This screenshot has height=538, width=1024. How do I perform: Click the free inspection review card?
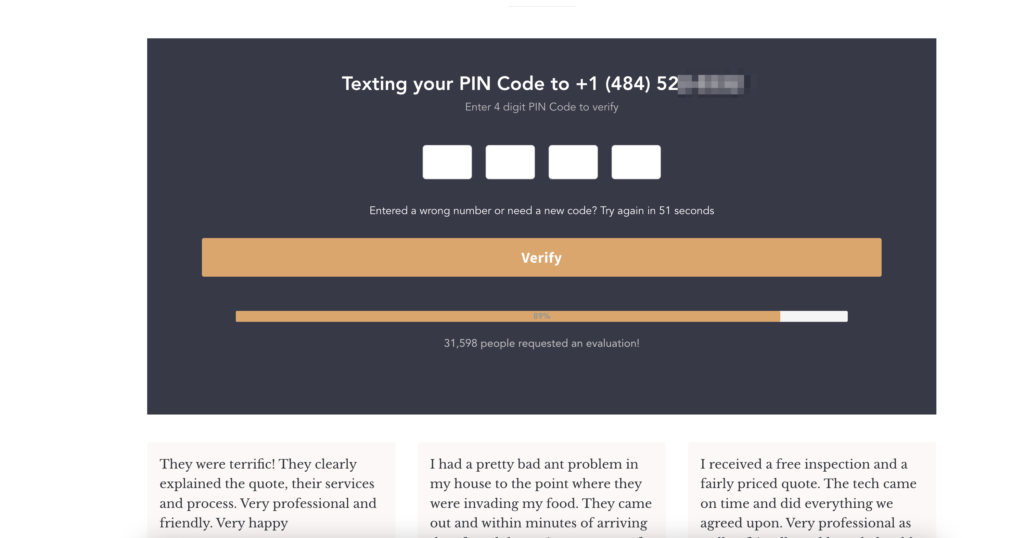coord(811,490)
